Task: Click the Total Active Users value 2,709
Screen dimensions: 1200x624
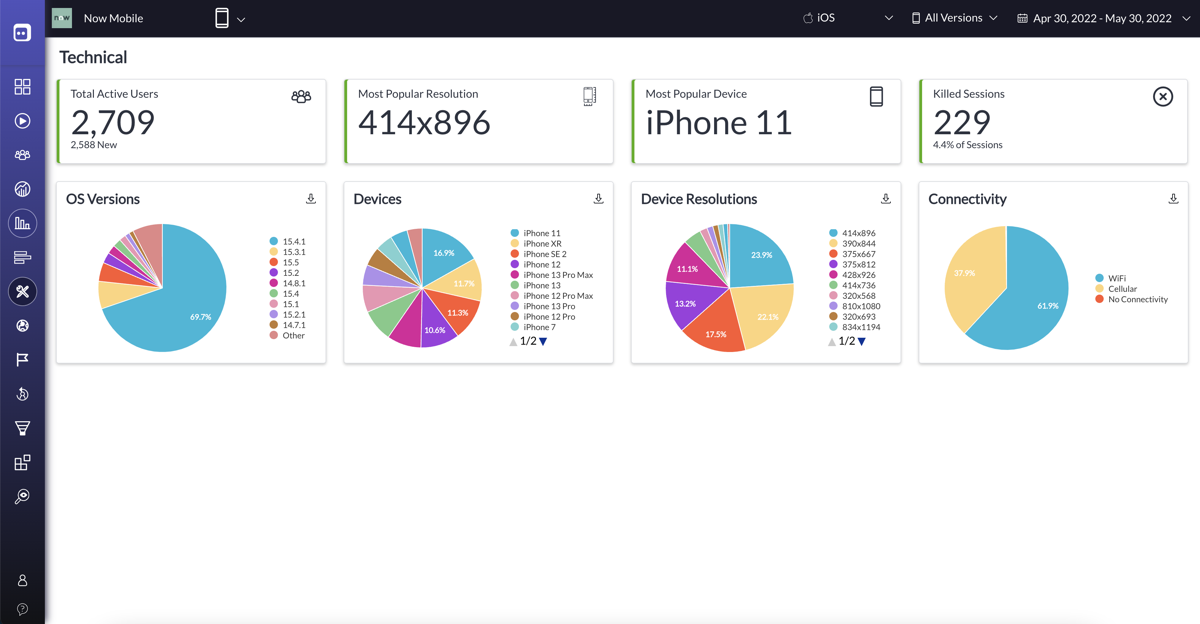Action: [113, 122]
